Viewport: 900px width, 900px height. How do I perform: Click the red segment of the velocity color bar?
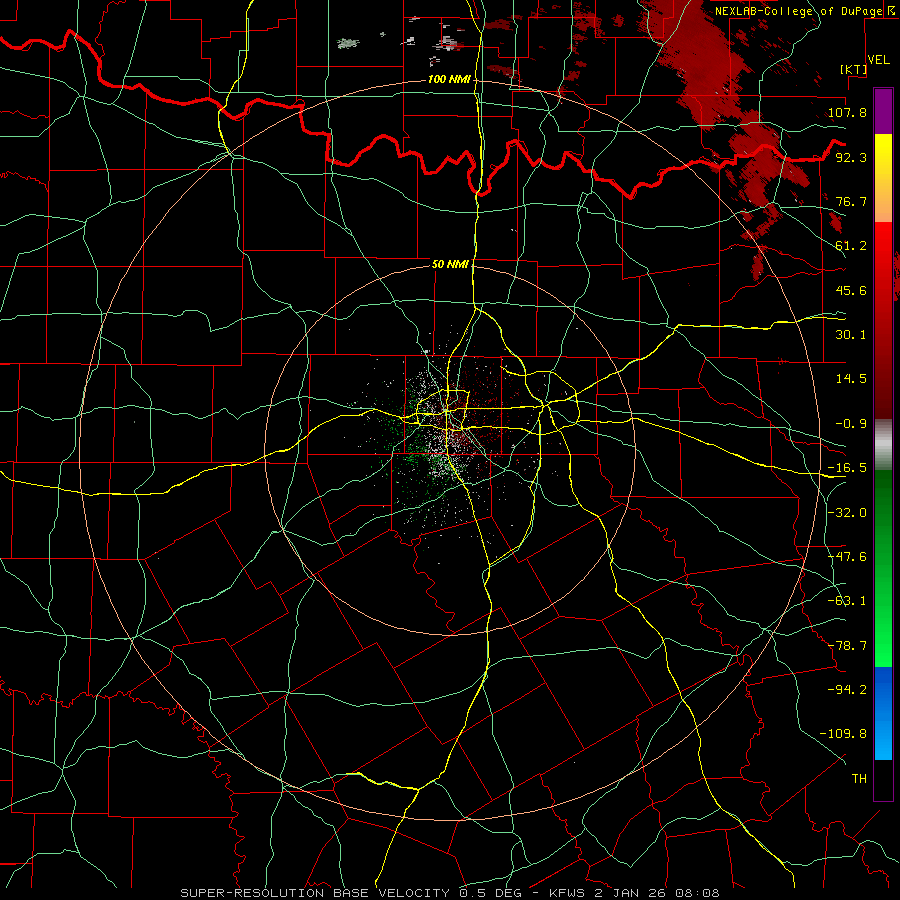click(883, 320)
